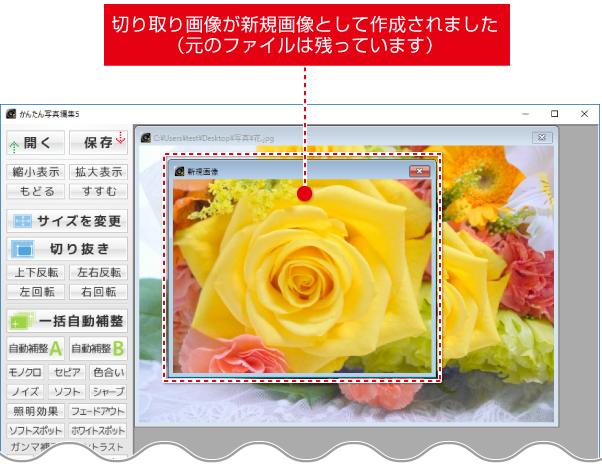Click the cropped rose image in 新規画像
Viewport: 602px width, 464px height.
tap(302, 276)
